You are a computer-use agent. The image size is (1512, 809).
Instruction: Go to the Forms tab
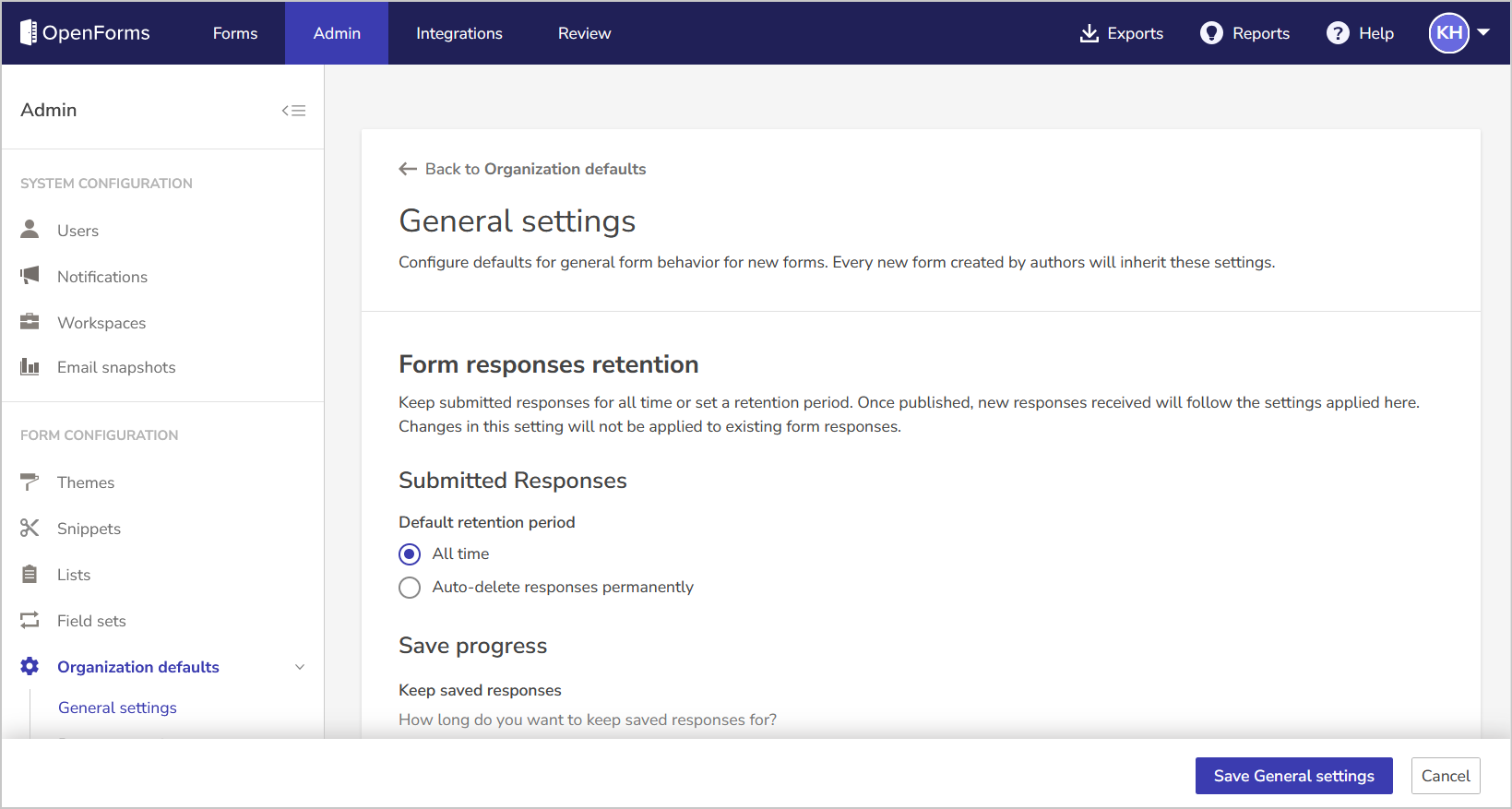click(235, 33)
